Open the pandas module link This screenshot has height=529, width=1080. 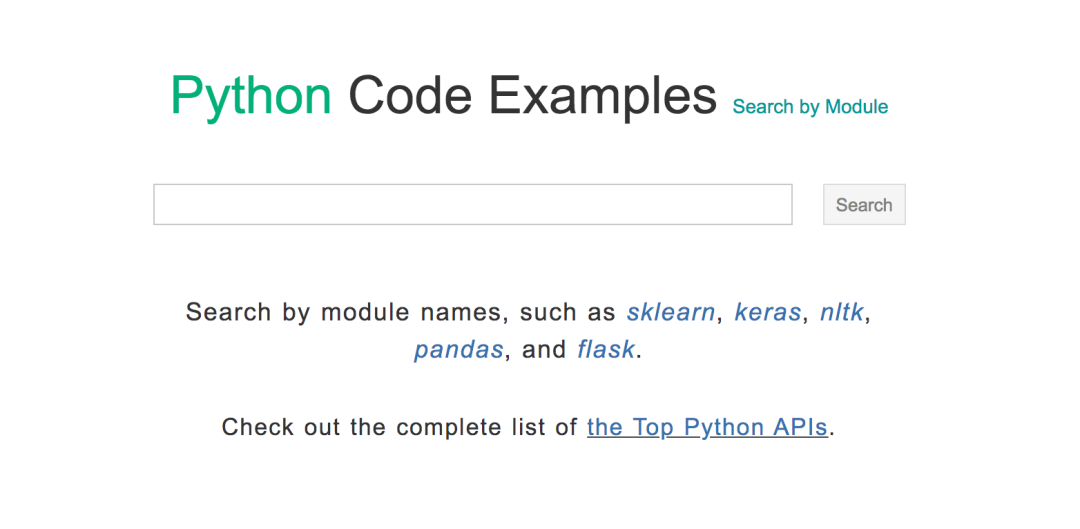[458, 351]
